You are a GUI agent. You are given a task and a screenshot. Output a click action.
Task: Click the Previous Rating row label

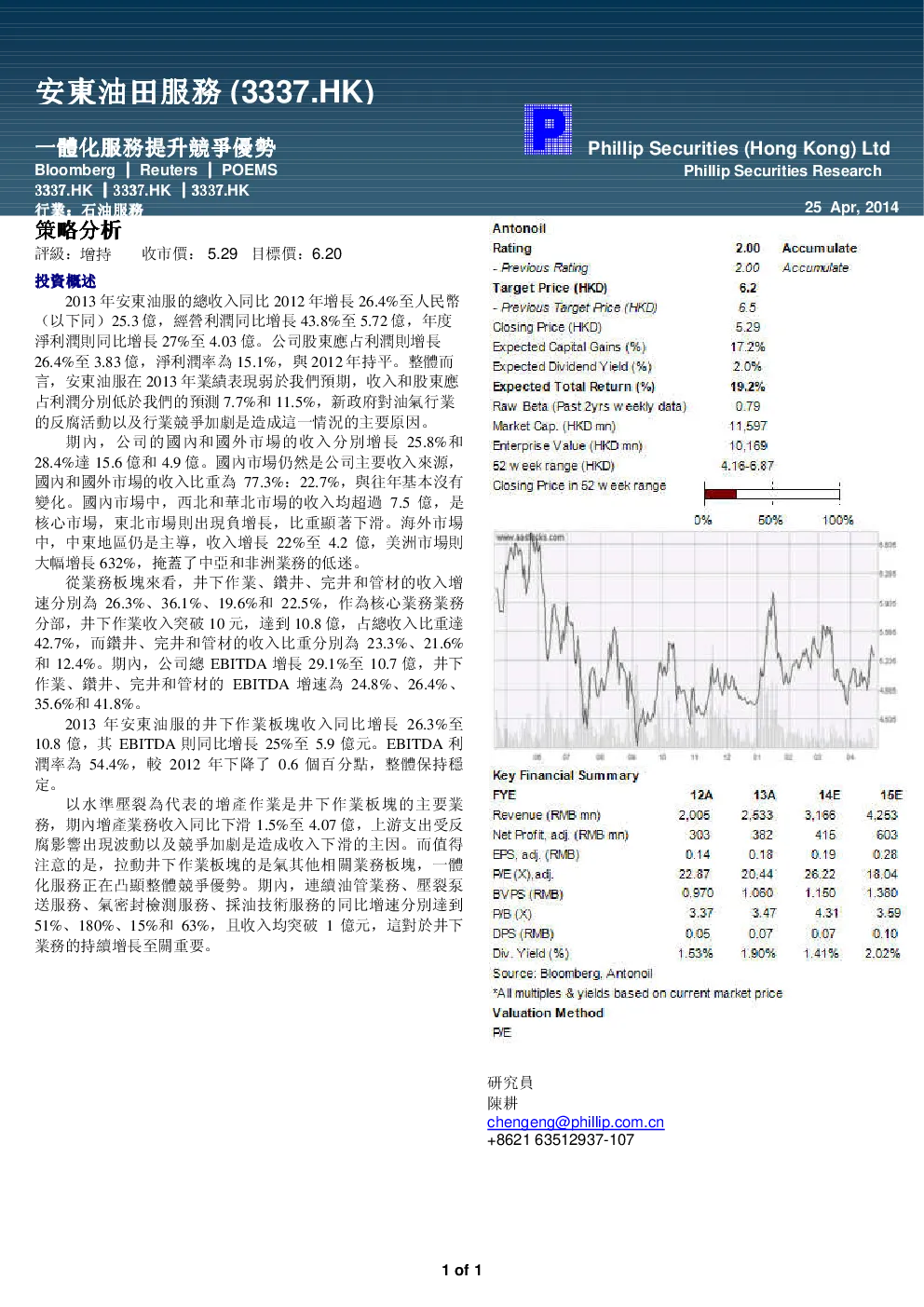point(540,267)
